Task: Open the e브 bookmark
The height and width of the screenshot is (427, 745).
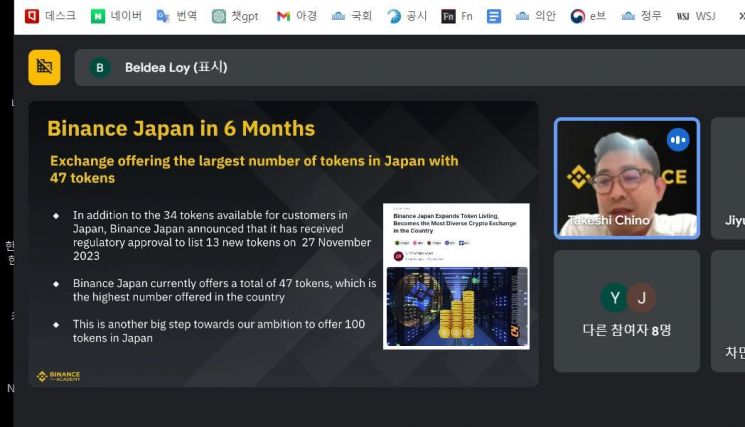Action: 588,16
